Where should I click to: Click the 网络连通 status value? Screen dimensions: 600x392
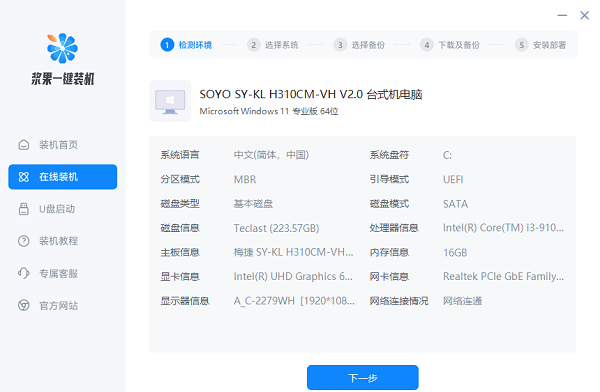coord(463,301)
